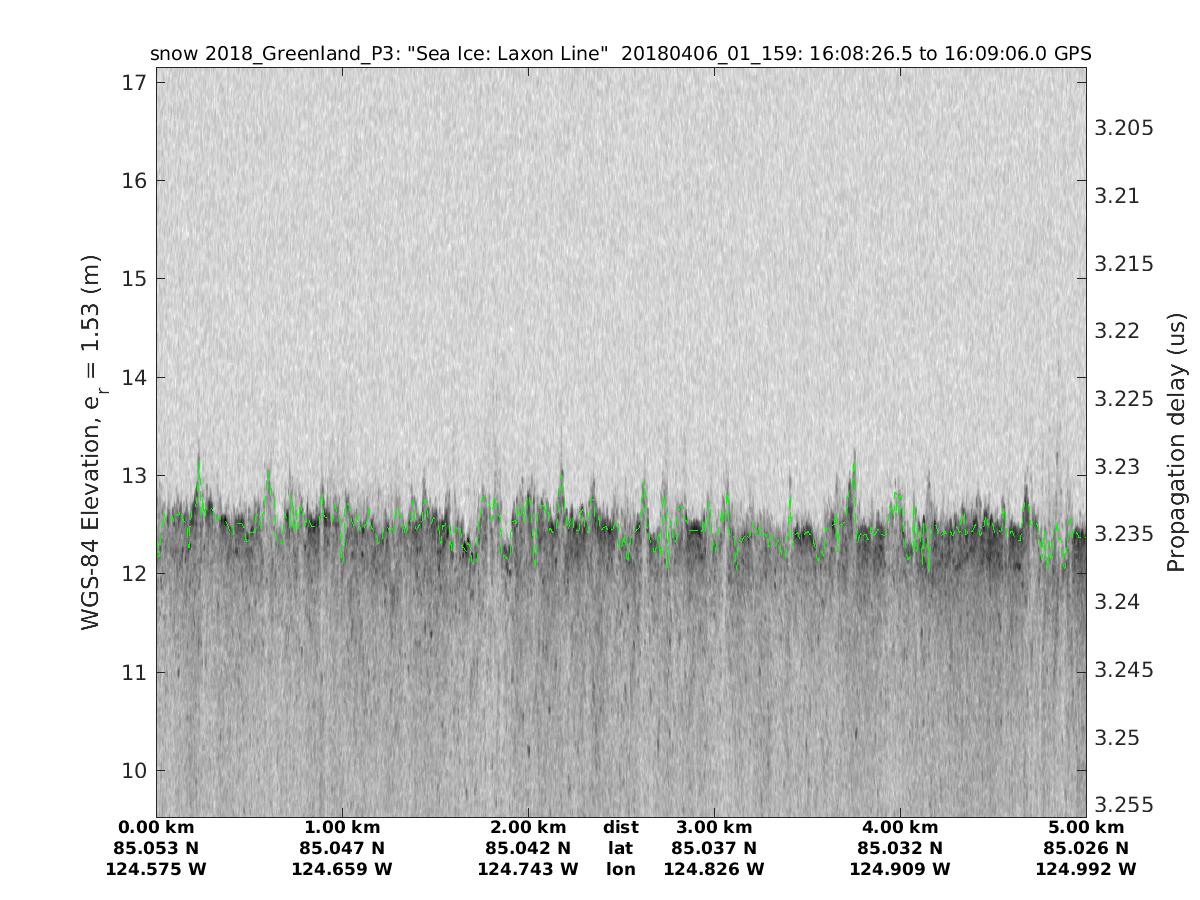This screenshot has width=1200, height=900.
Task: Click the 'lon' axis legend text
Action: (621, 869)
